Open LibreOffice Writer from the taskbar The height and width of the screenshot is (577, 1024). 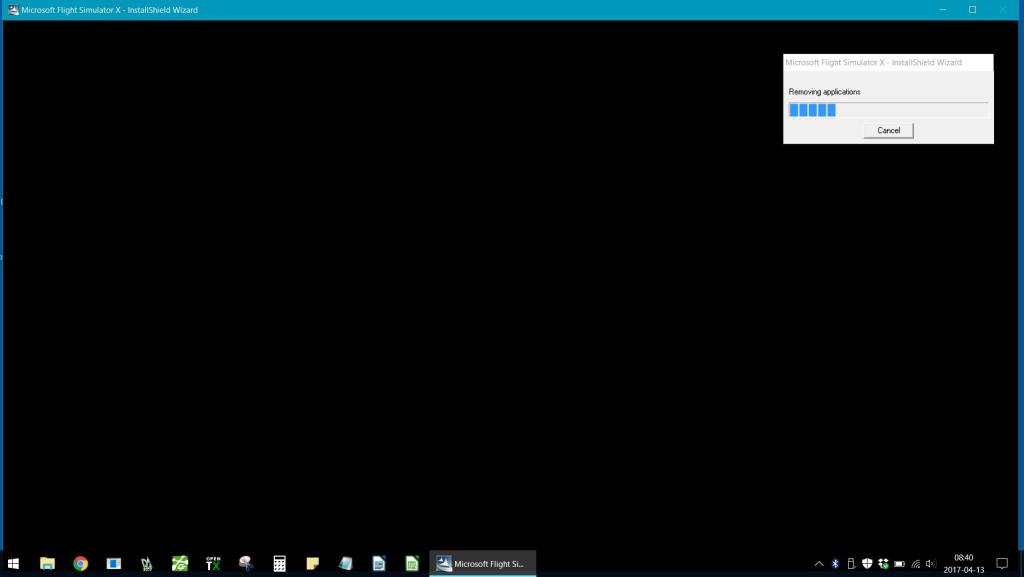pyautogui.click(x=379, y=563)
